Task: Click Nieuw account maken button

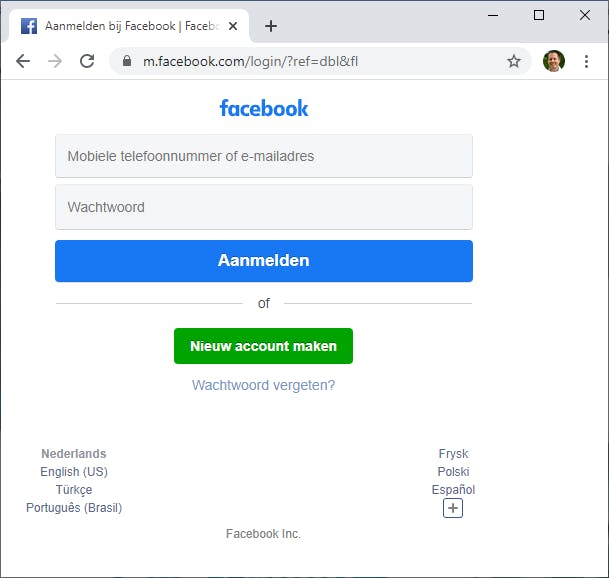Action: pos(263,346)
